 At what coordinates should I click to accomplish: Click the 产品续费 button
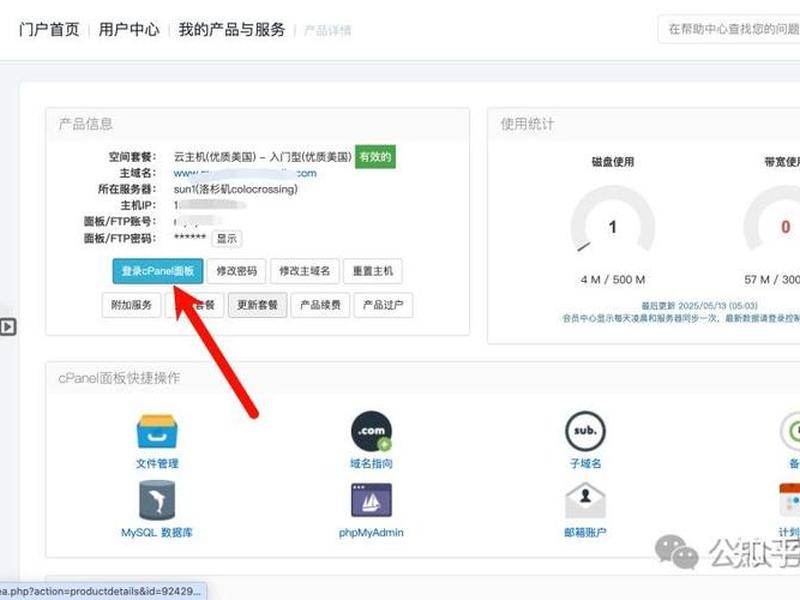pyautogui.click(x=320, y=305)
